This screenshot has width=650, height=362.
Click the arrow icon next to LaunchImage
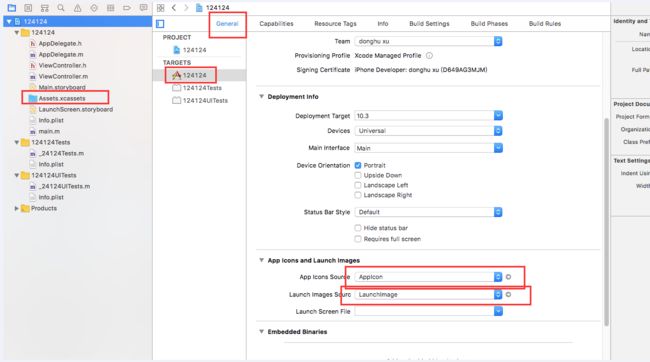(x=508, y=294)
